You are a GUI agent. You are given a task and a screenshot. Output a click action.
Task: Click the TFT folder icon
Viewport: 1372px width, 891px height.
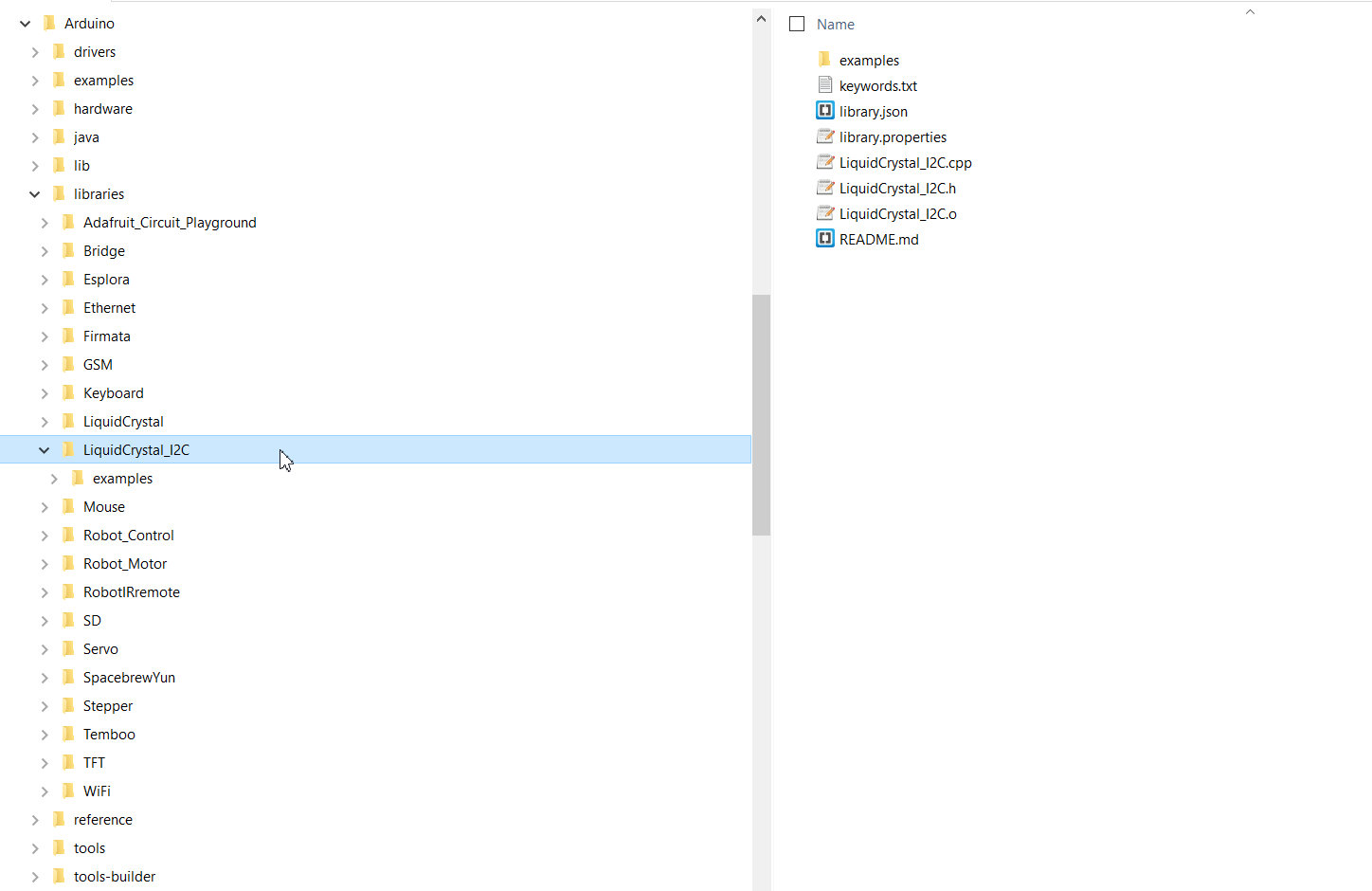[68, 762]
